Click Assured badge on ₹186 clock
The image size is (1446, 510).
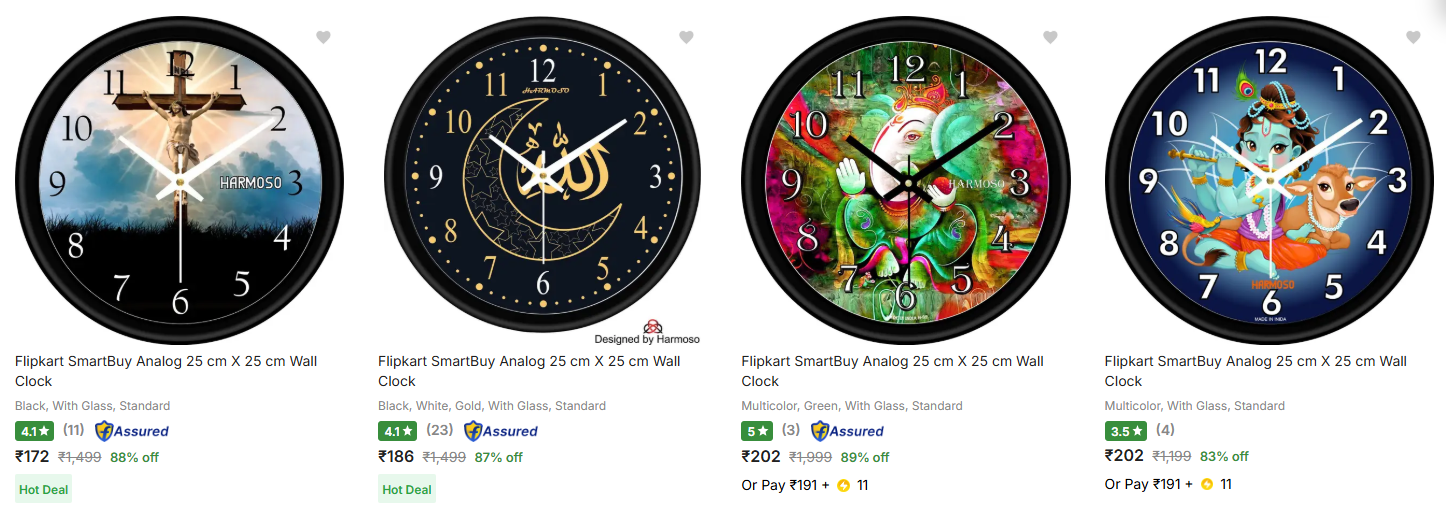tap(501, 431)
